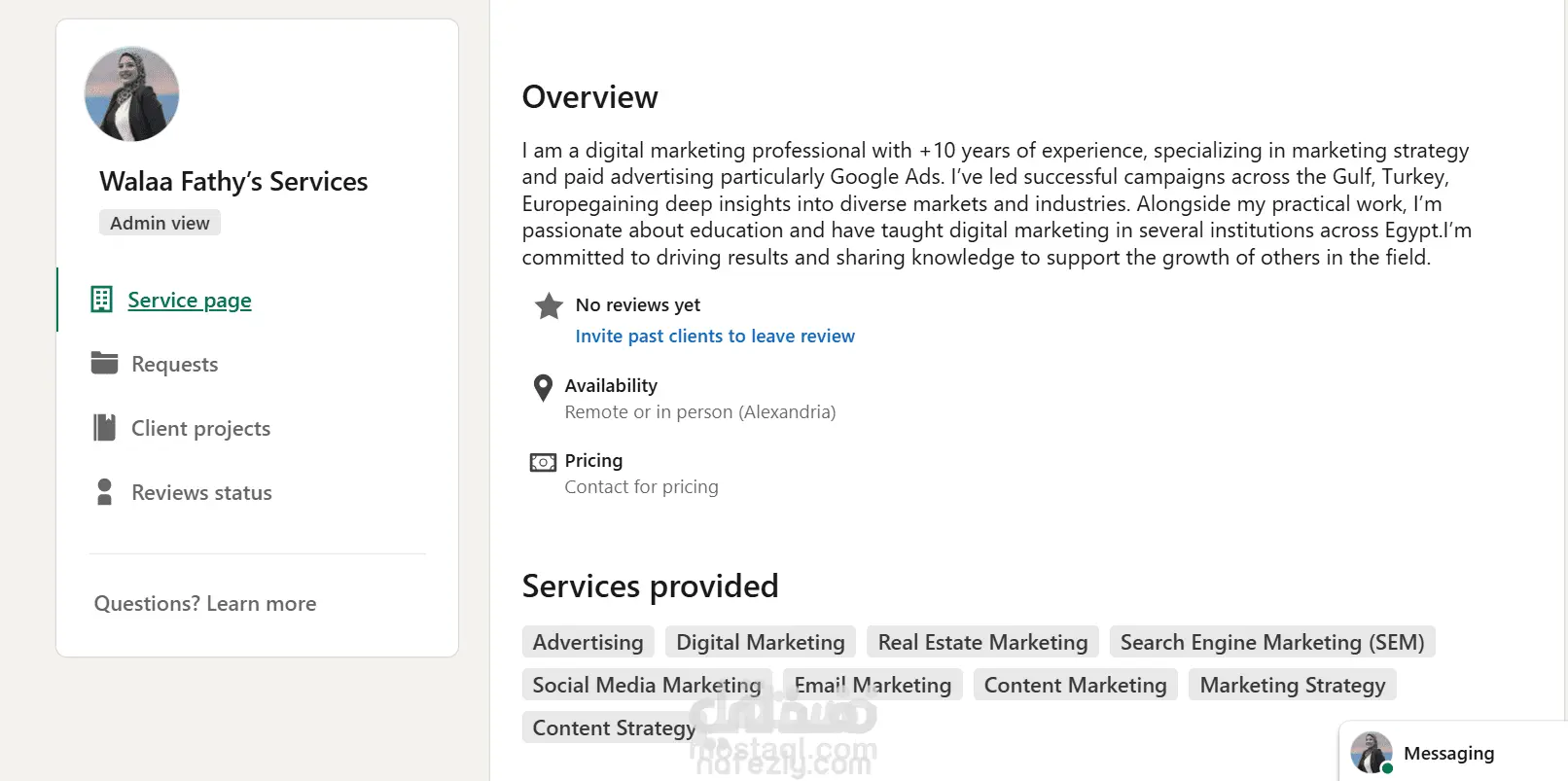Click the Messaging avatar icon
1568x781 pixels.
coord(1372,753)
